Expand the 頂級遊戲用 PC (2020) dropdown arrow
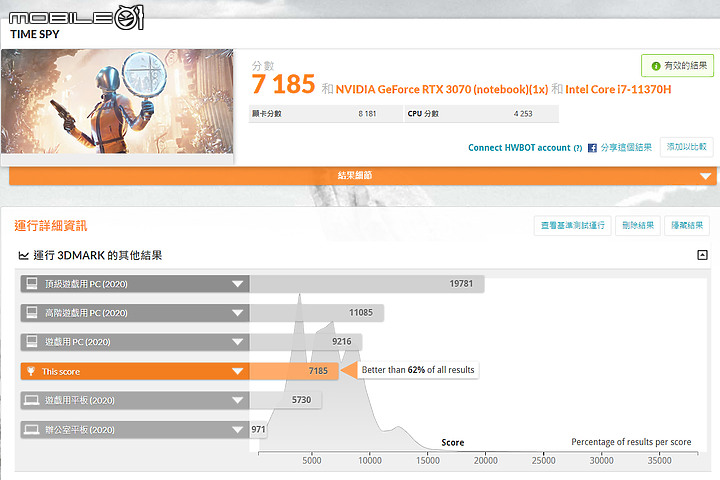This screenshot has width=720, height=480. coord(237,284)
